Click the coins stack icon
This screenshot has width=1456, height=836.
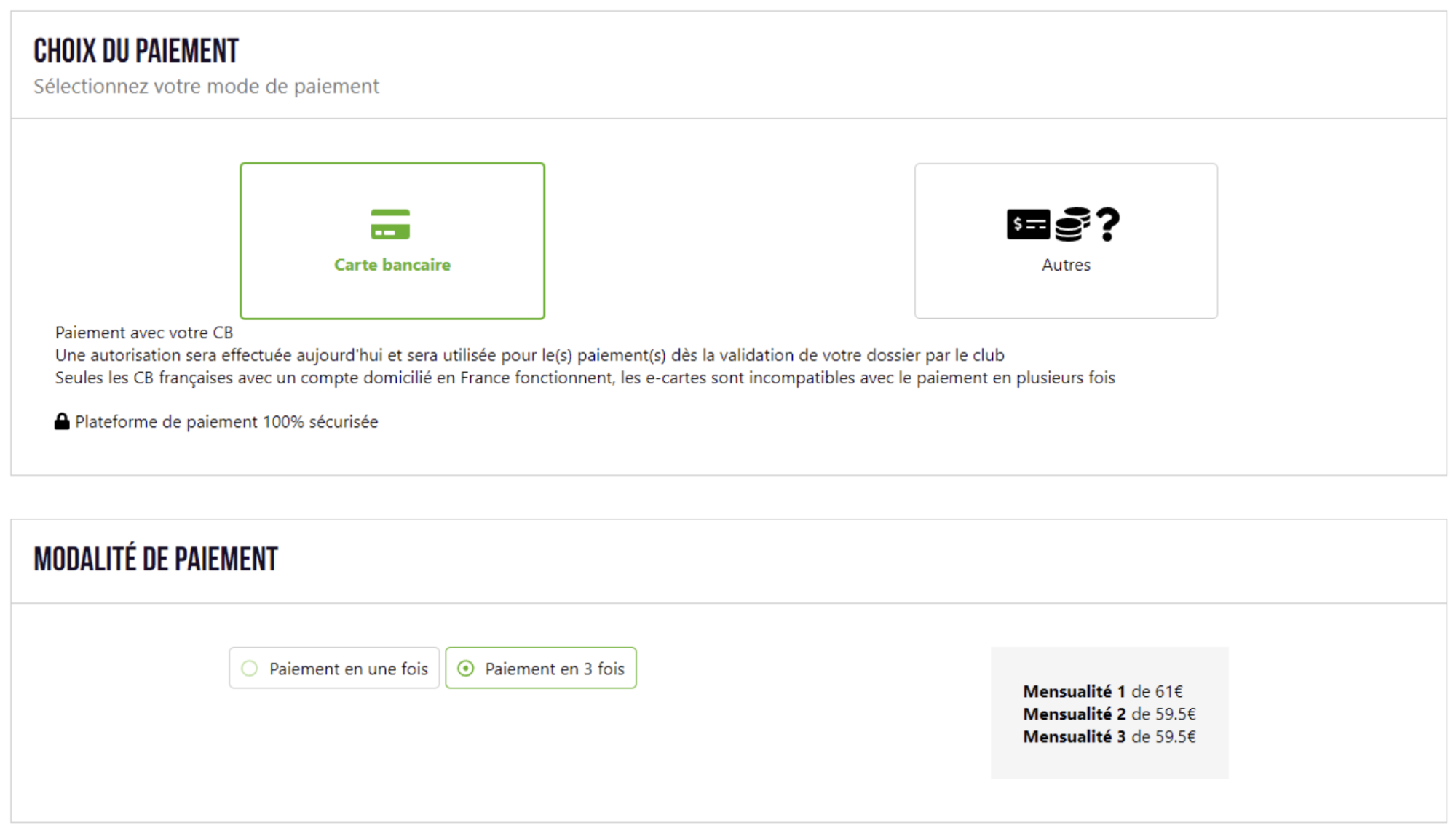tap(1072, 224)
